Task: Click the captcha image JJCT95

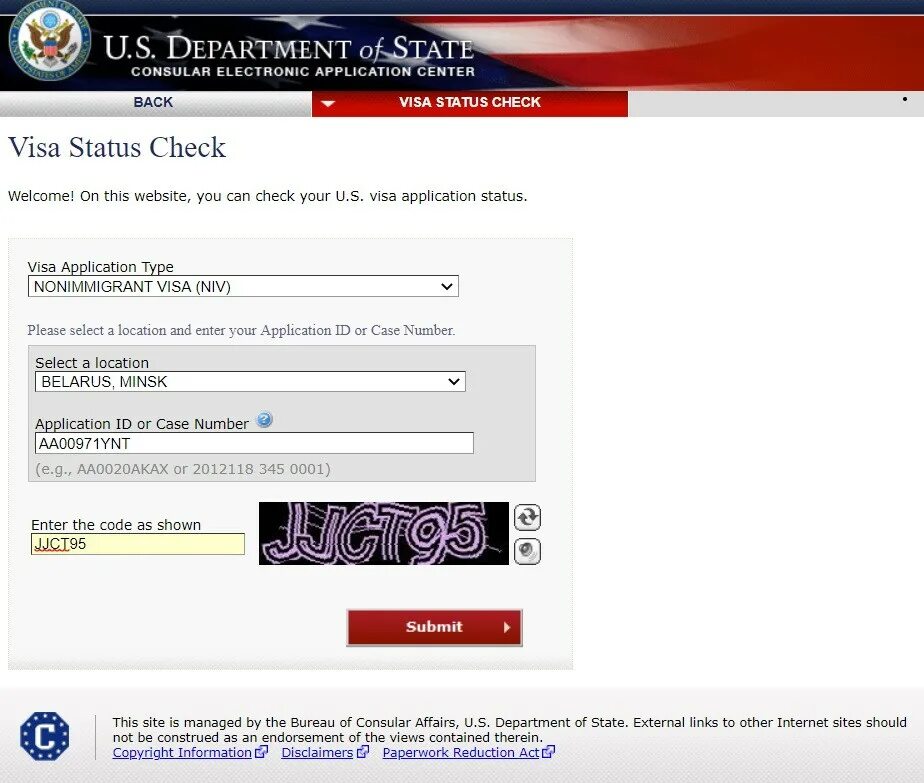Action: pyautogui.click(x=384, y=533)
